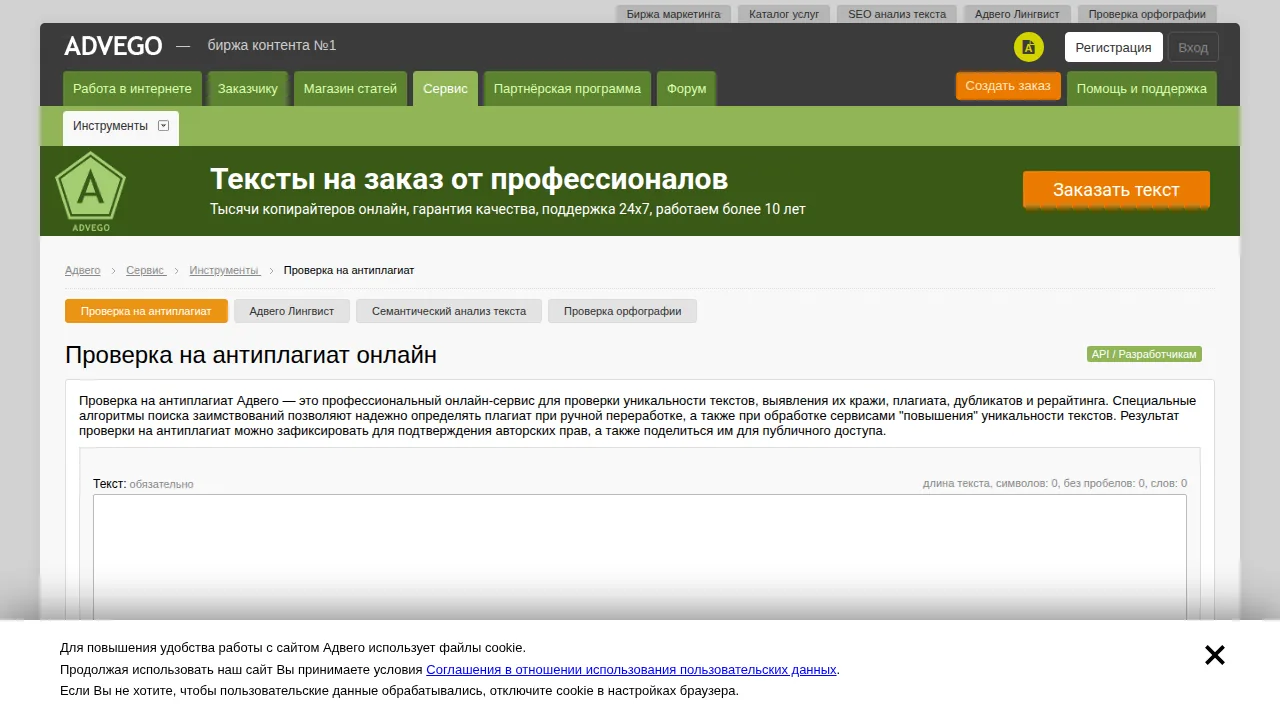Open the Форум menu tab

[x=686, y=89]
